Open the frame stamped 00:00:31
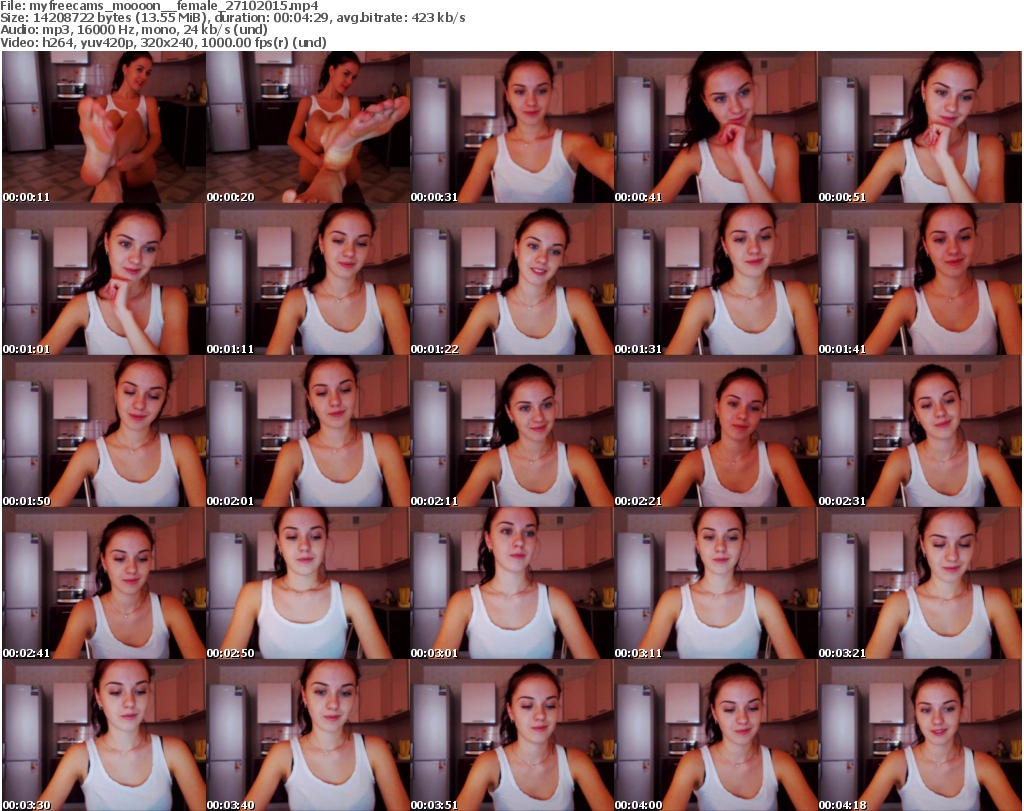Screen dimensions: 1024x811 coord(512,127)
